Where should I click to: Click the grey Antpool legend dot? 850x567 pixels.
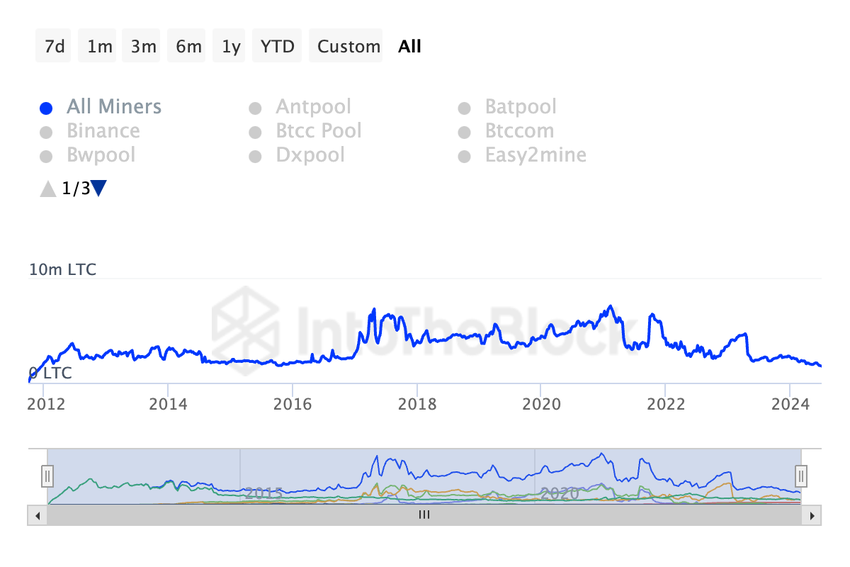coord(255,108)
